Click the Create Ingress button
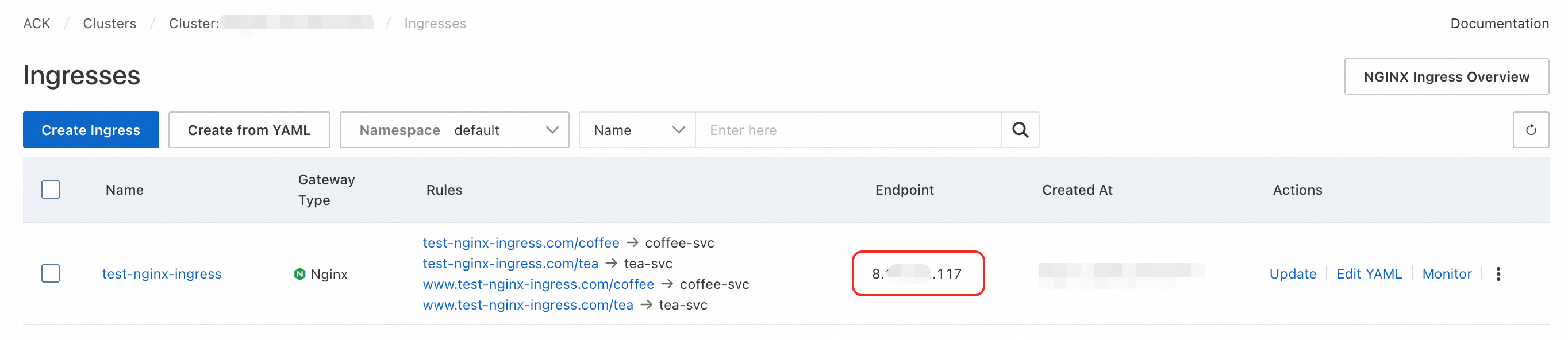Image resolution: width=1568 pixels, height=340 pixels. pyautogui.click(x=91, y=130)
